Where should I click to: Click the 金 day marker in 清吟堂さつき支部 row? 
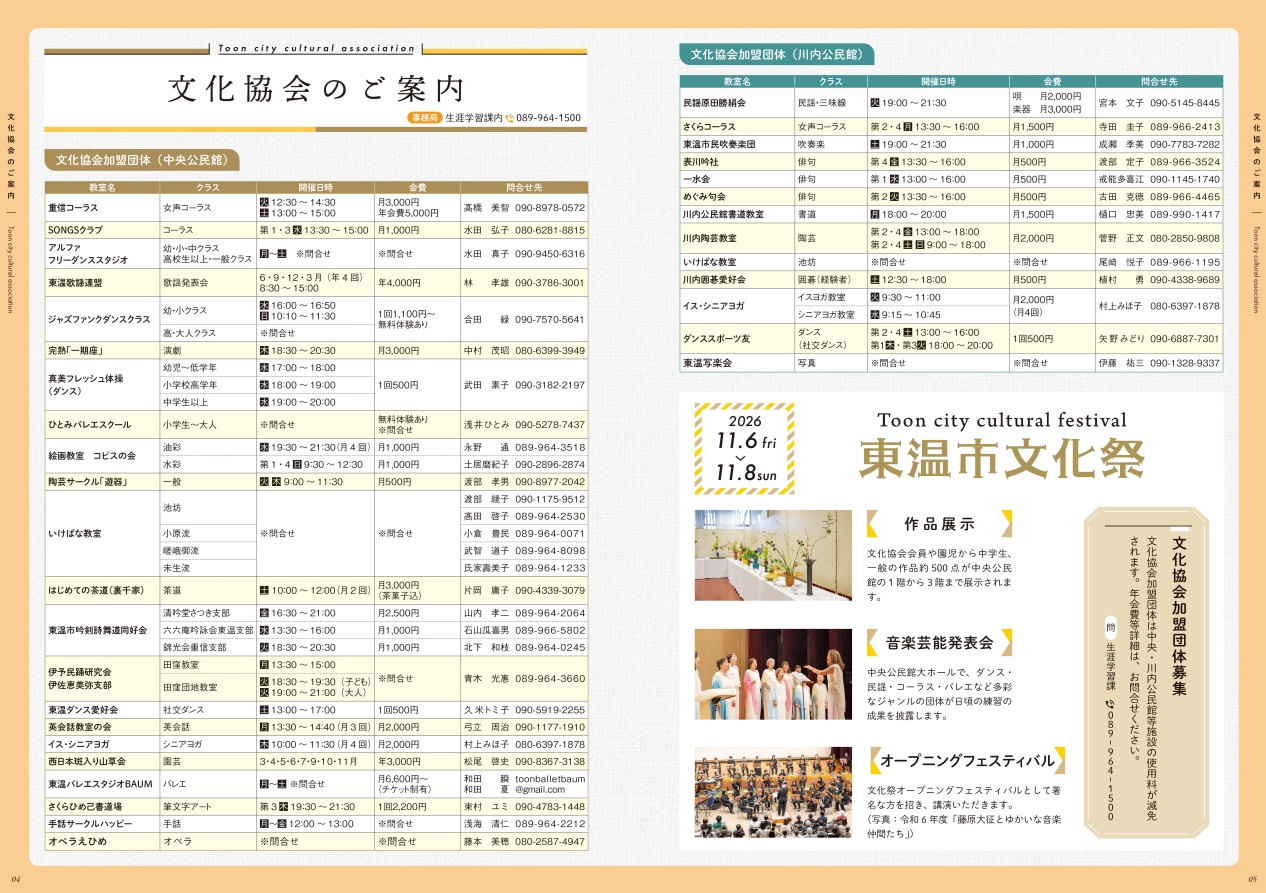coord(265,613)
